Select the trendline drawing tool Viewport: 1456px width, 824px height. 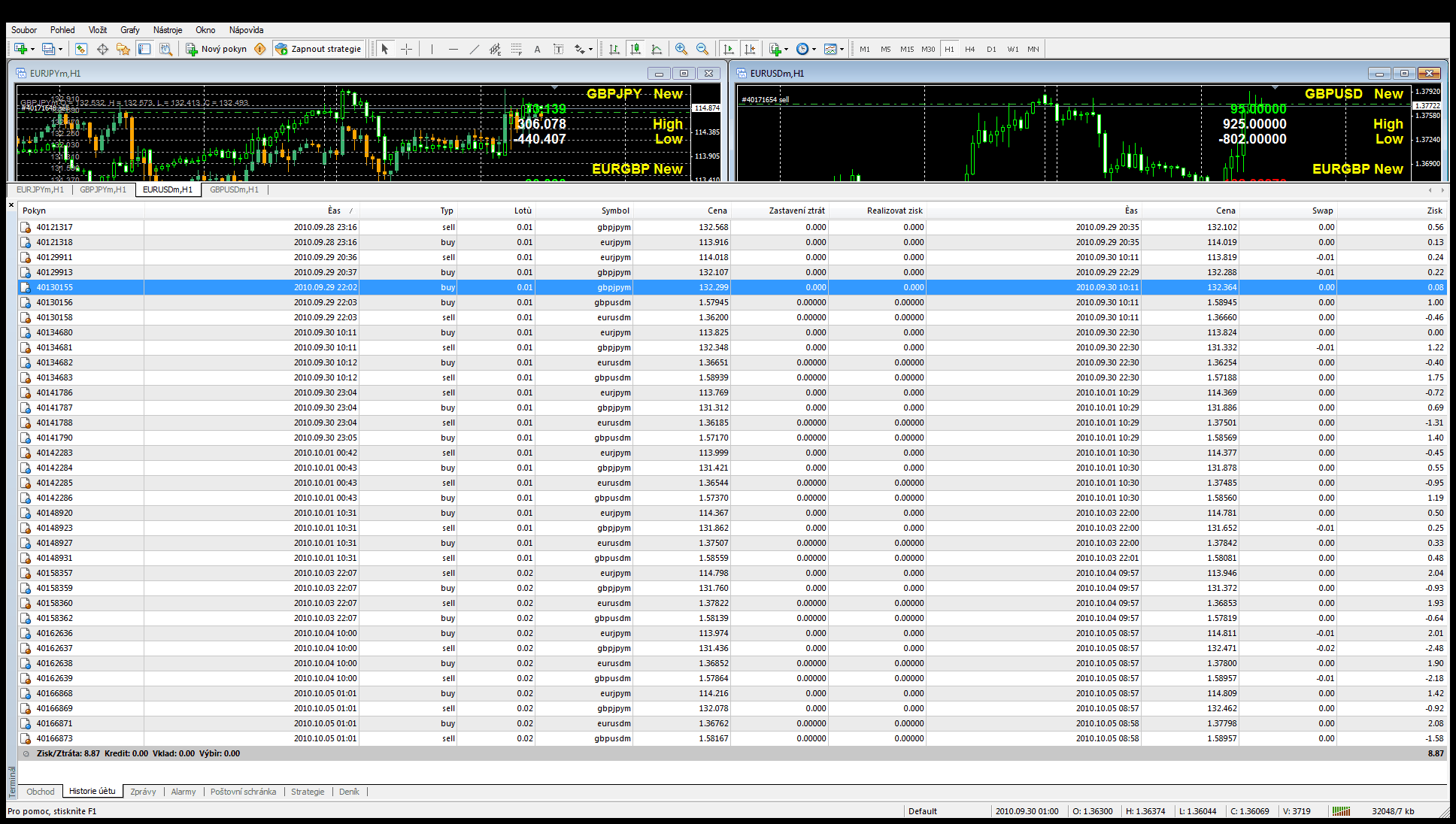pos(474,49)
